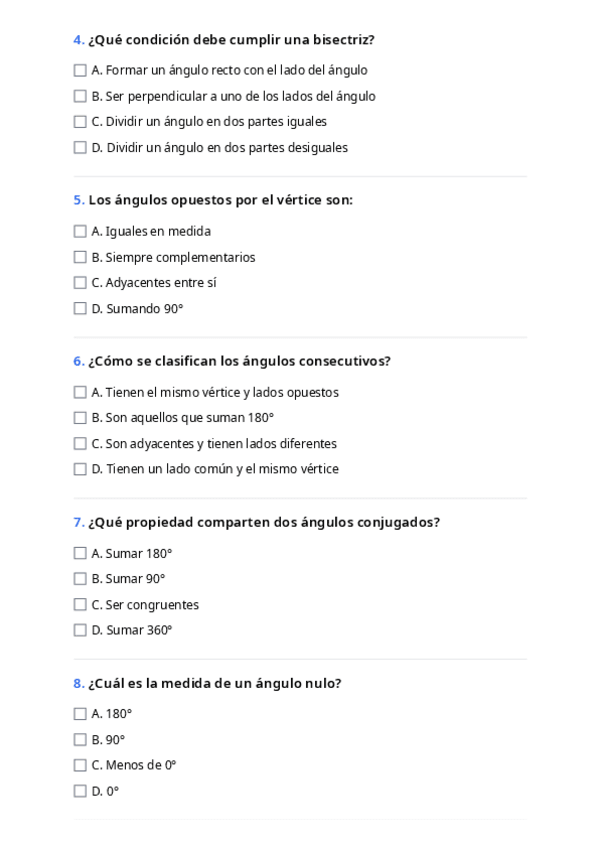Tick 'A. Sumar 180°' in question 7
This screenshot has width=600, height=848.
point(80,554)
